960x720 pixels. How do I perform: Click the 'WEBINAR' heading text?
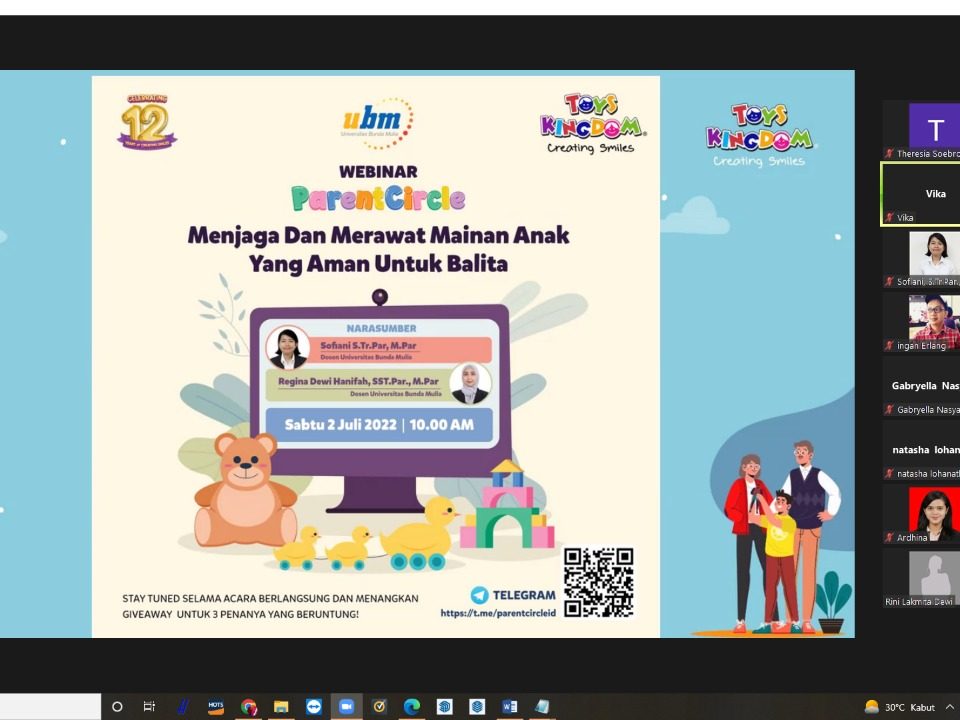[378, 172]
